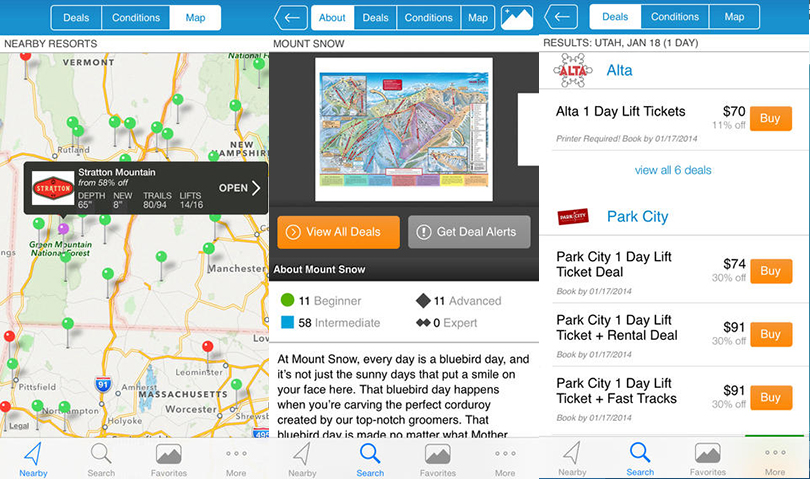Select the purple Stratton map pin
The image size is (810, 479).
(x=63, y=228)
